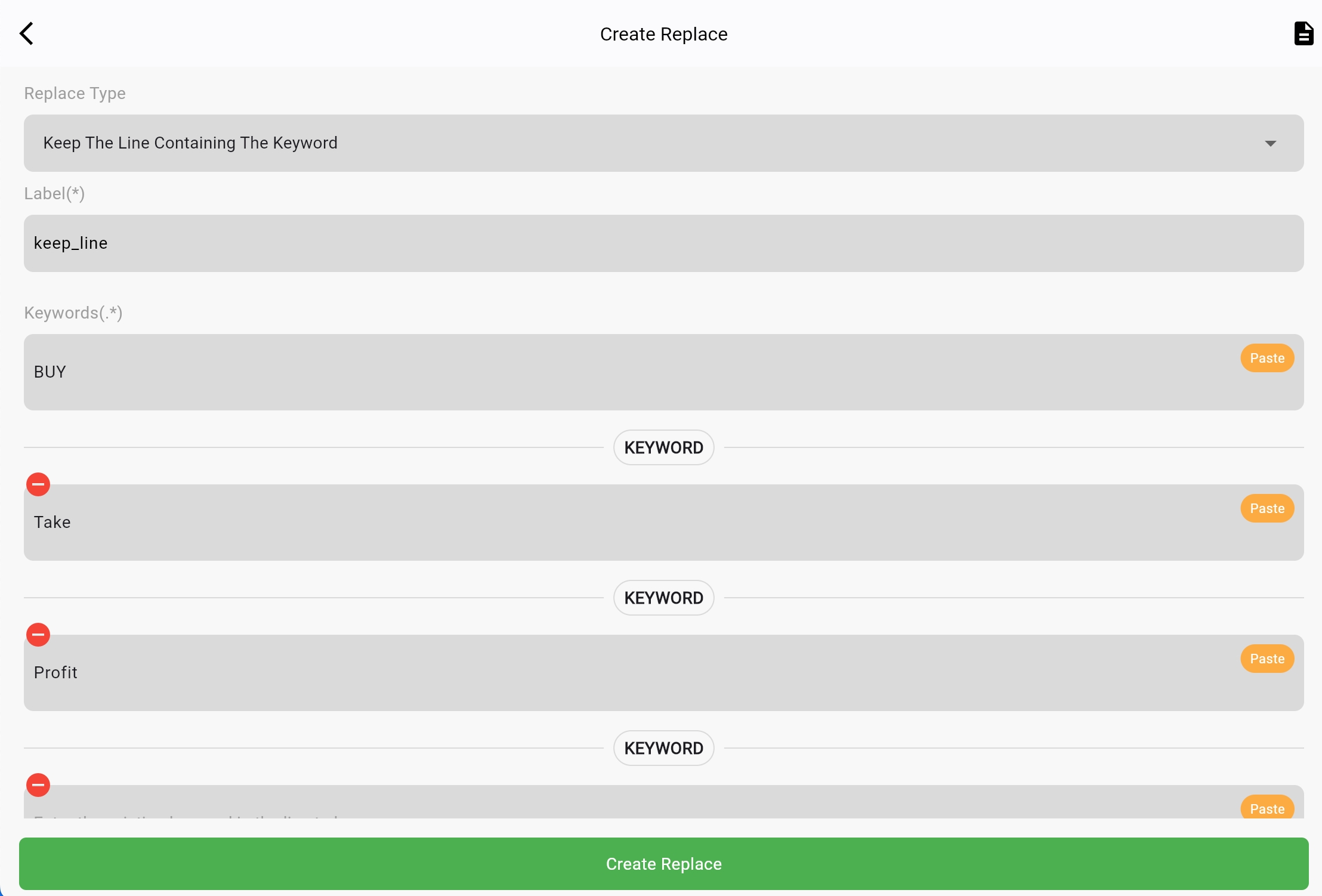Click Paste in the Take keyword field
Viewport: 1322px width, 896px height.
coord(1267,508)
